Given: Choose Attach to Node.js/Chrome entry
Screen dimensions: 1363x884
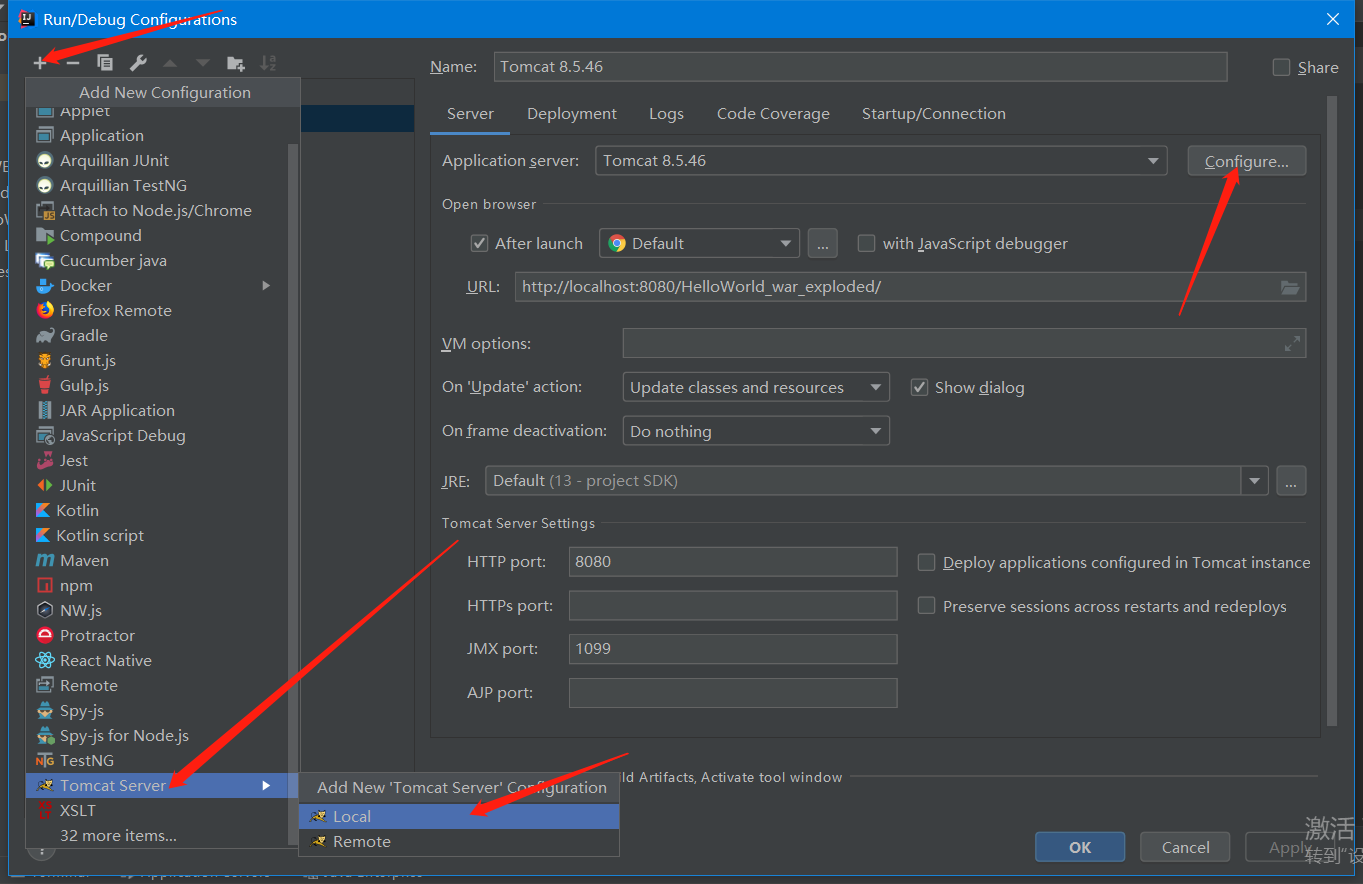Looking at the screenshot, I should coord(157,210).
